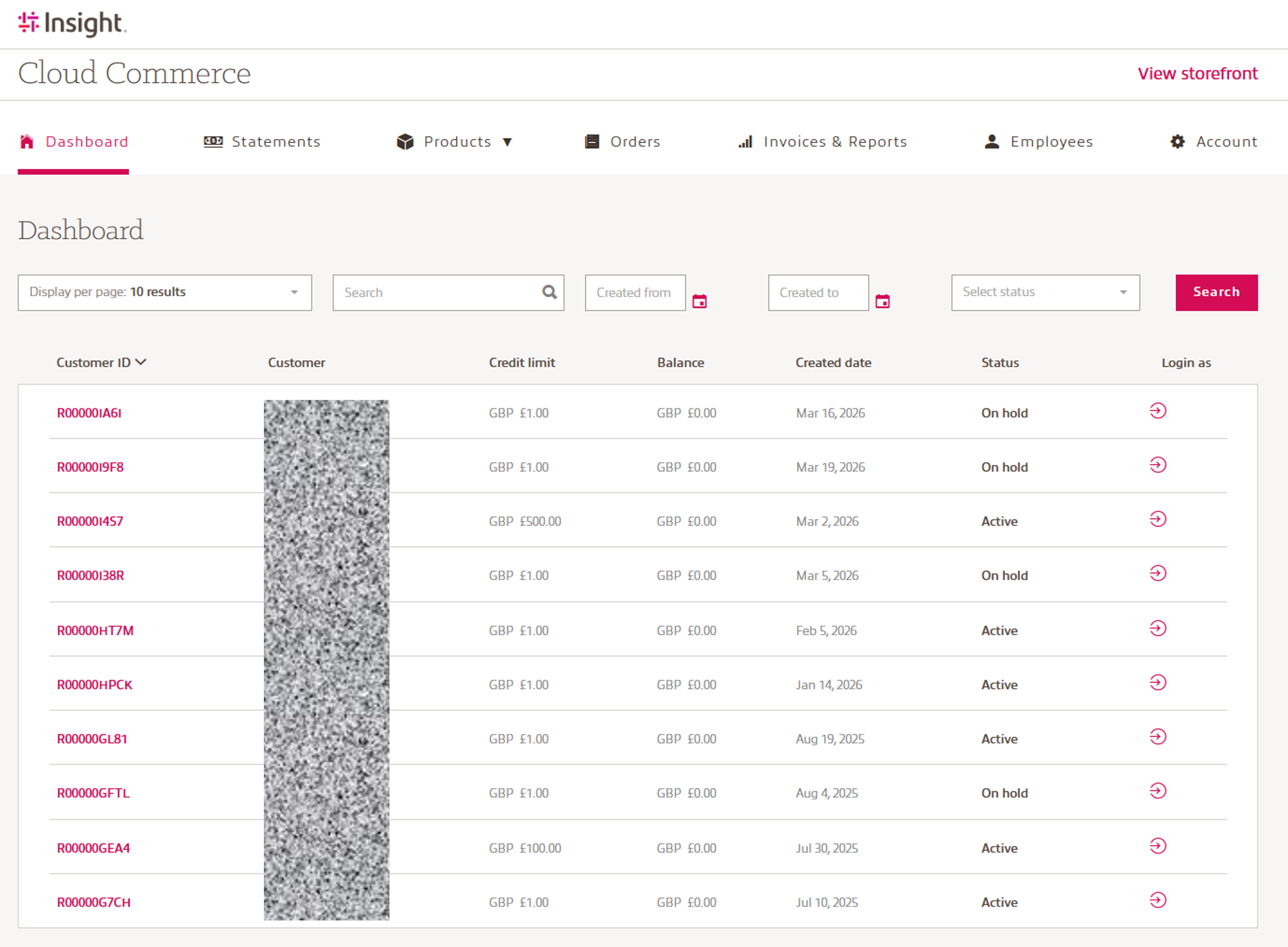The height and width of the screenshot is (947, 1288).
Task: Click the Insight logo
Action: click(72, 24)
